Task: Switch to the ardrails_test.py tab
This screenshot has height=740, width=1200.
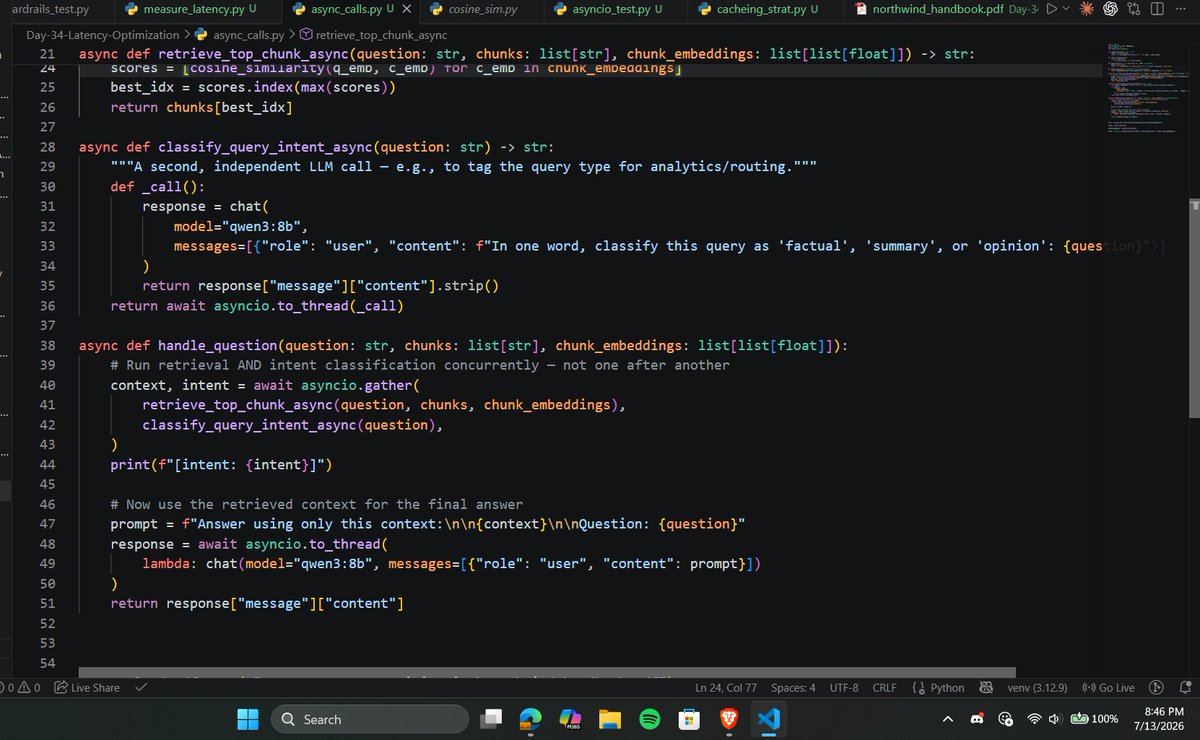Action: [50, 10]
